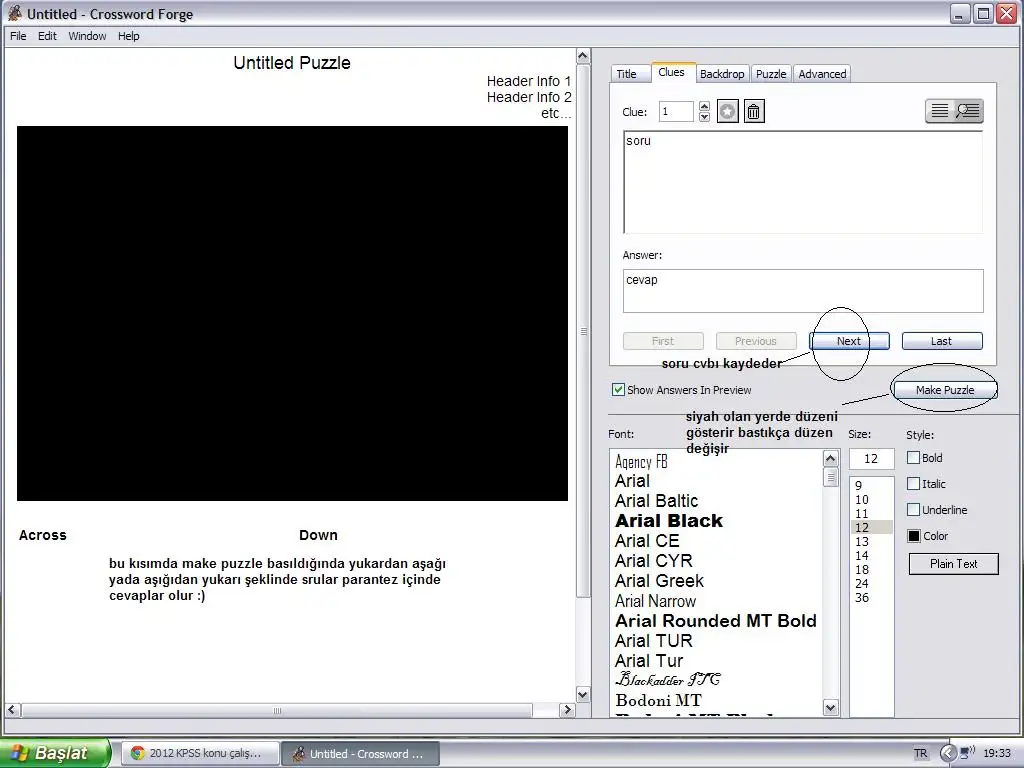Decrement the clue number down arrow
Viewport: 1024px width, 768px height.
pyautogui.click(x=704, y=117)
